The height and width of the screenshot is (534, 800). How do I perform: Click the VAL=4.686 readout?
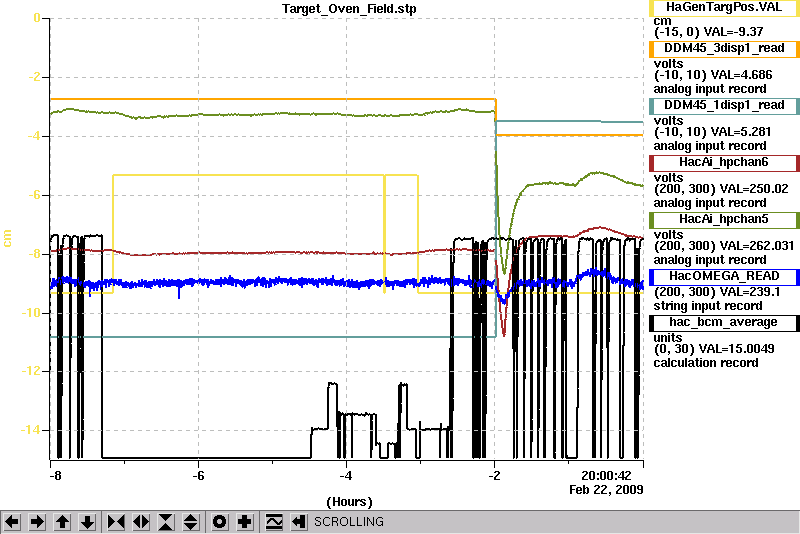click(x=741, y=75)
